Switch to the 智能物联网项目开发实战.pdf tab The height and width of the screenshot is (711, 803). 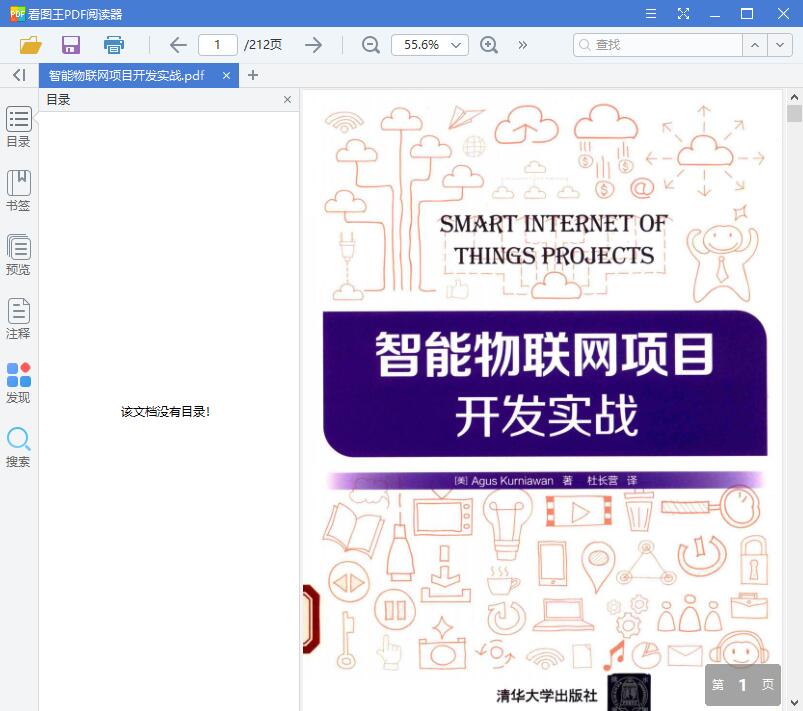pyautogui.click(x=126, y=76)
